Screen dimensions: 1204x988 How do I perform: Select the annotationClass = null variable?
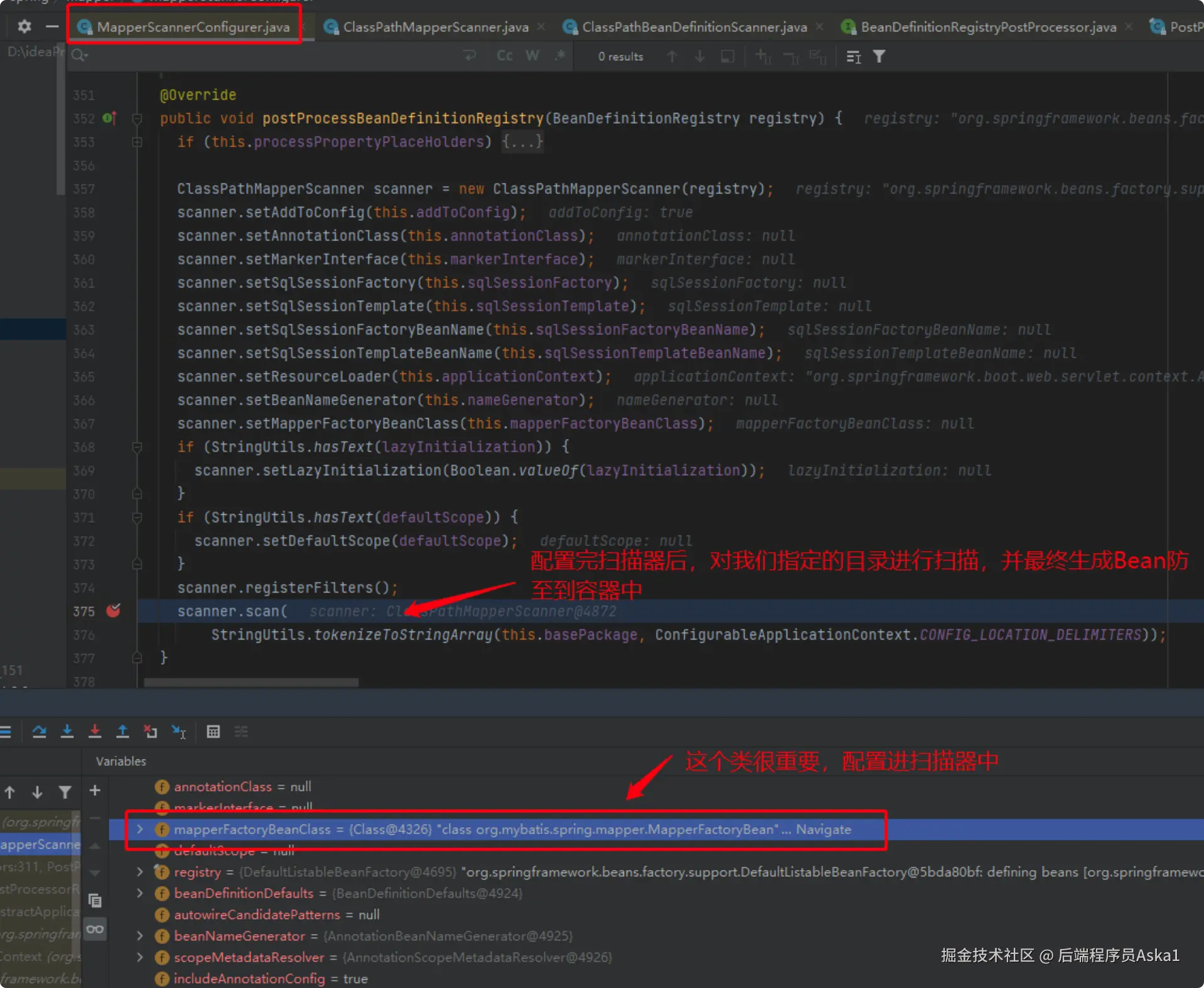656,787
